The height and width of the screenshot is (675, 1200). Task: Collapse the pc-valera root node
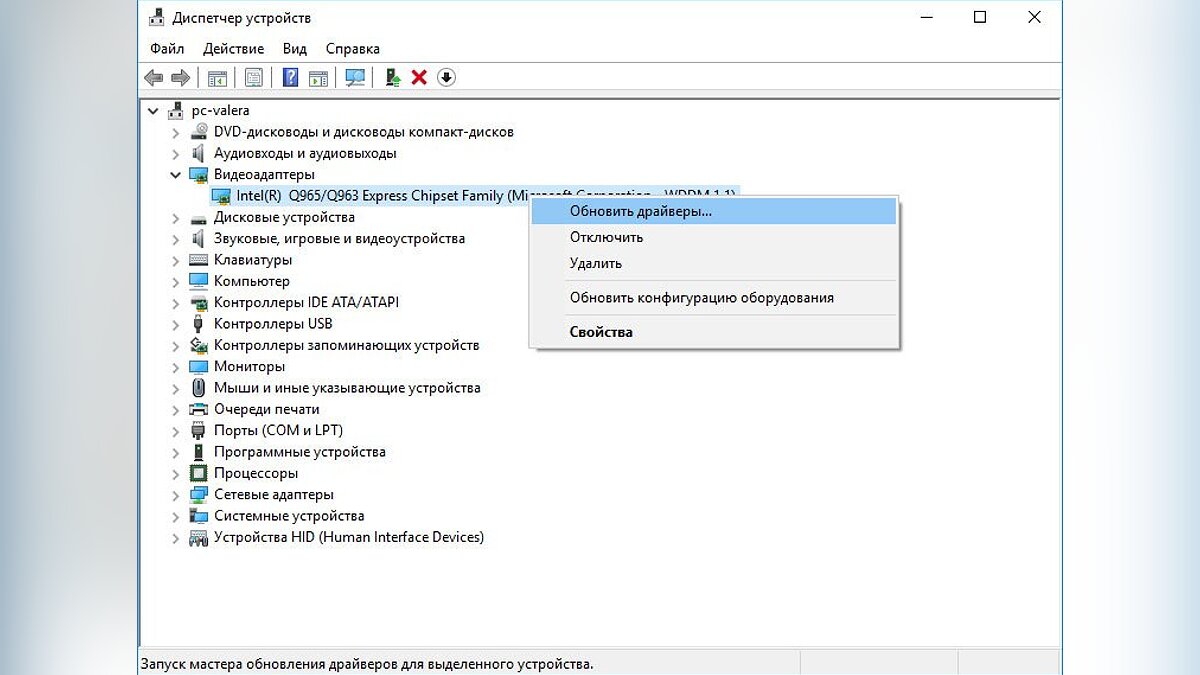click(153, 110)
